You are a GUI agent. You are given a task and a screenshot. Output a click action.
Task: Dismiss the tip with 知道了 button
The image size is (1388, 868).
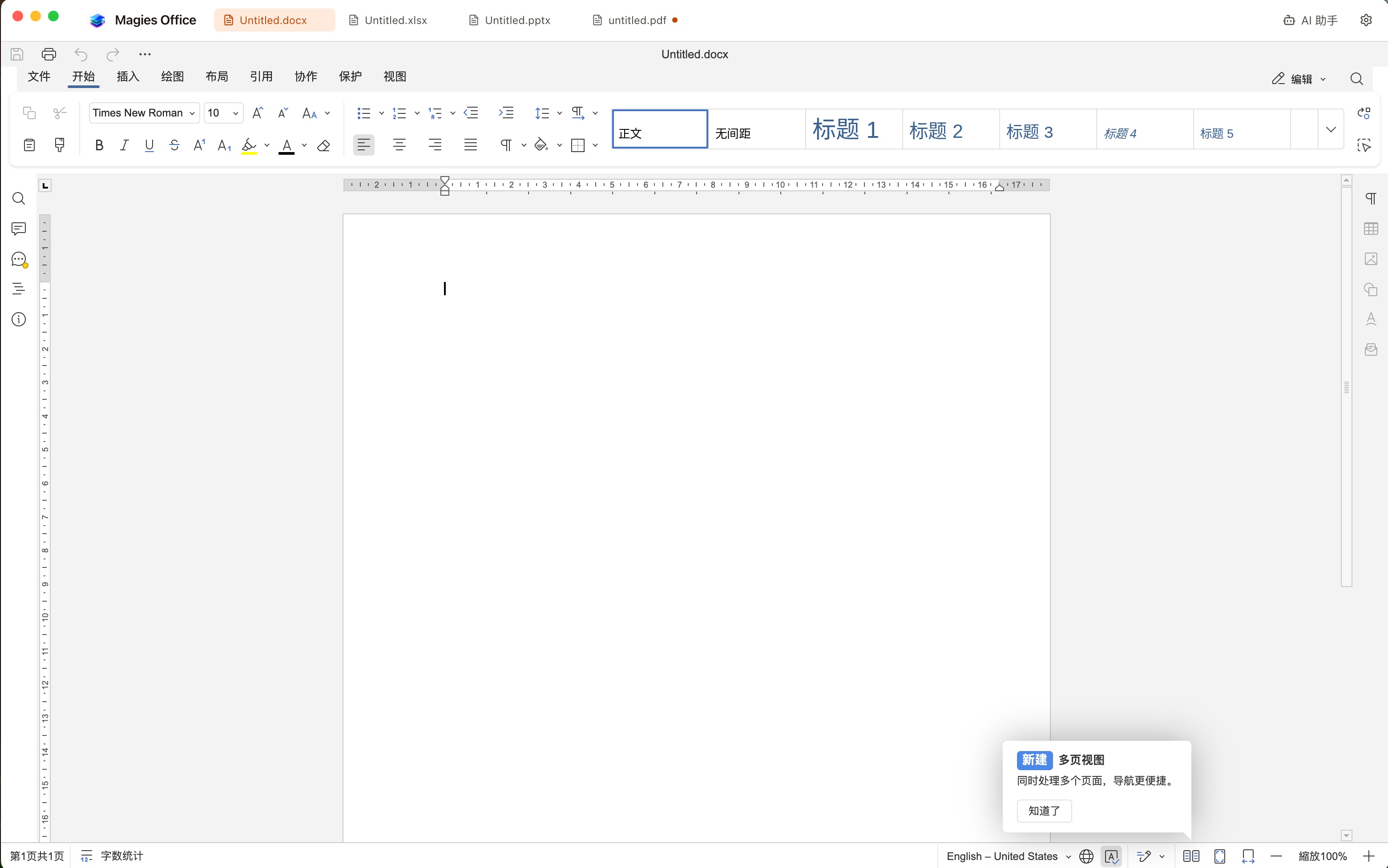pos(1044,811)
